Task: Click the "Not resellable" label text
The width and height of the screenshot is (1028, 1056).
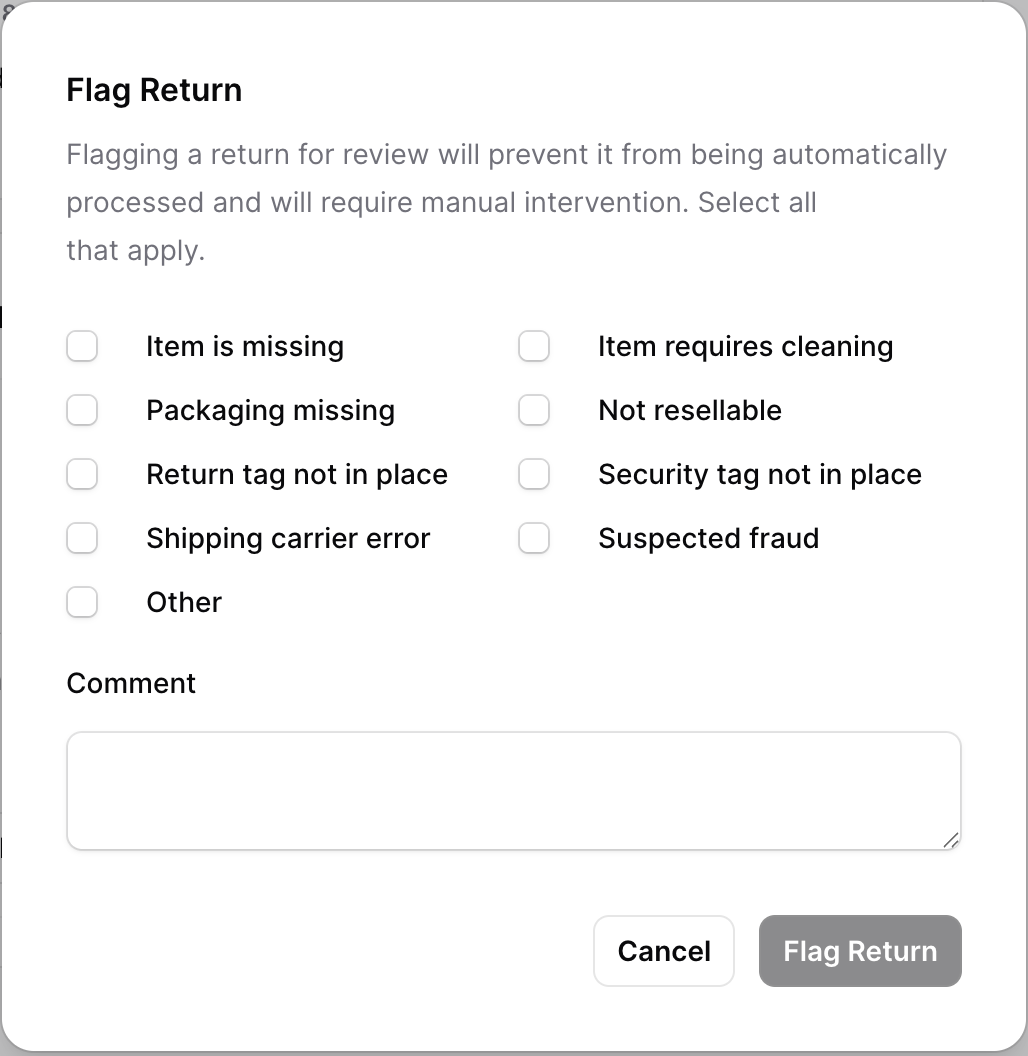Action: [x=689, y=410]
